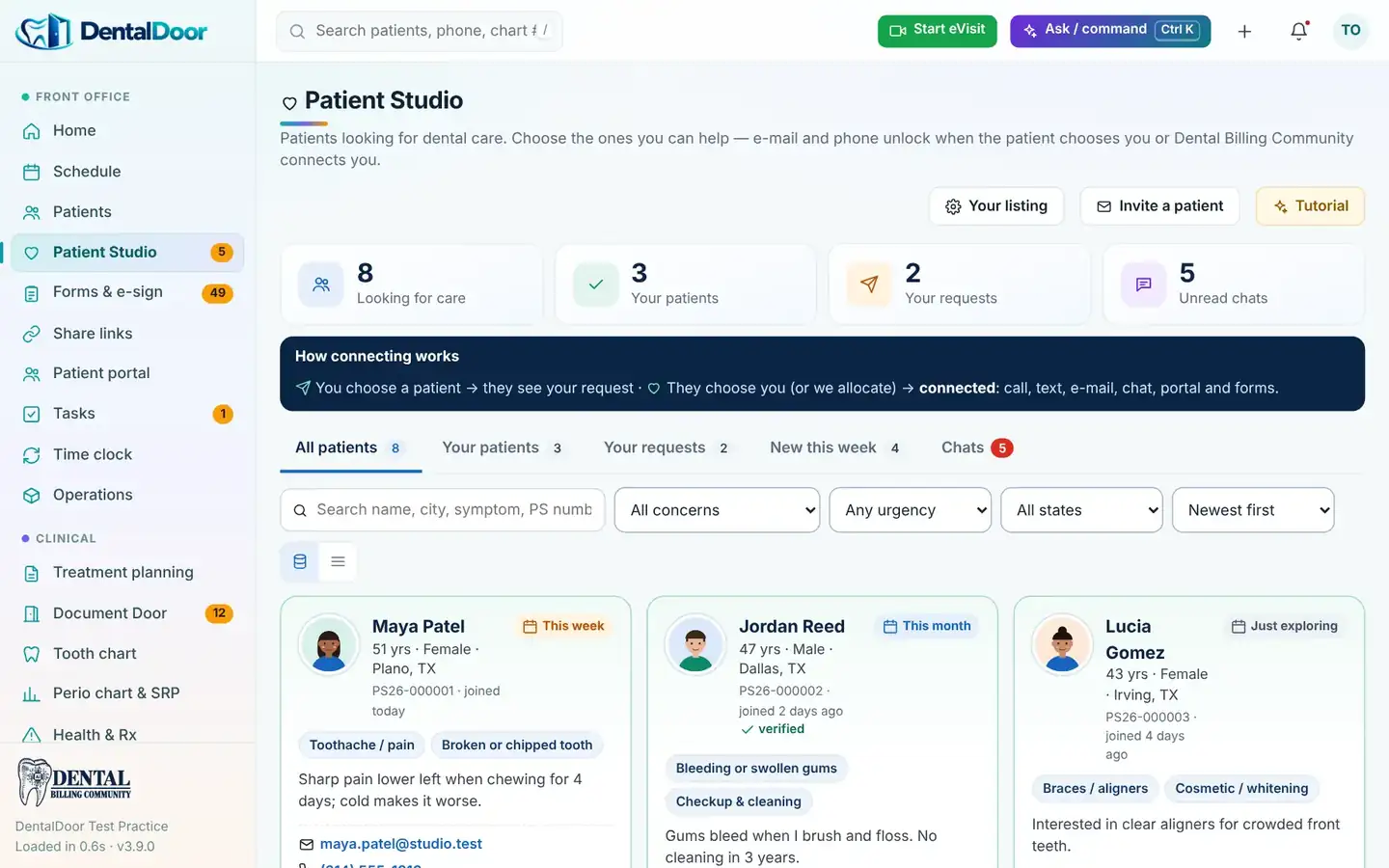Click the Braces / aligners tag

(1095, 789)
